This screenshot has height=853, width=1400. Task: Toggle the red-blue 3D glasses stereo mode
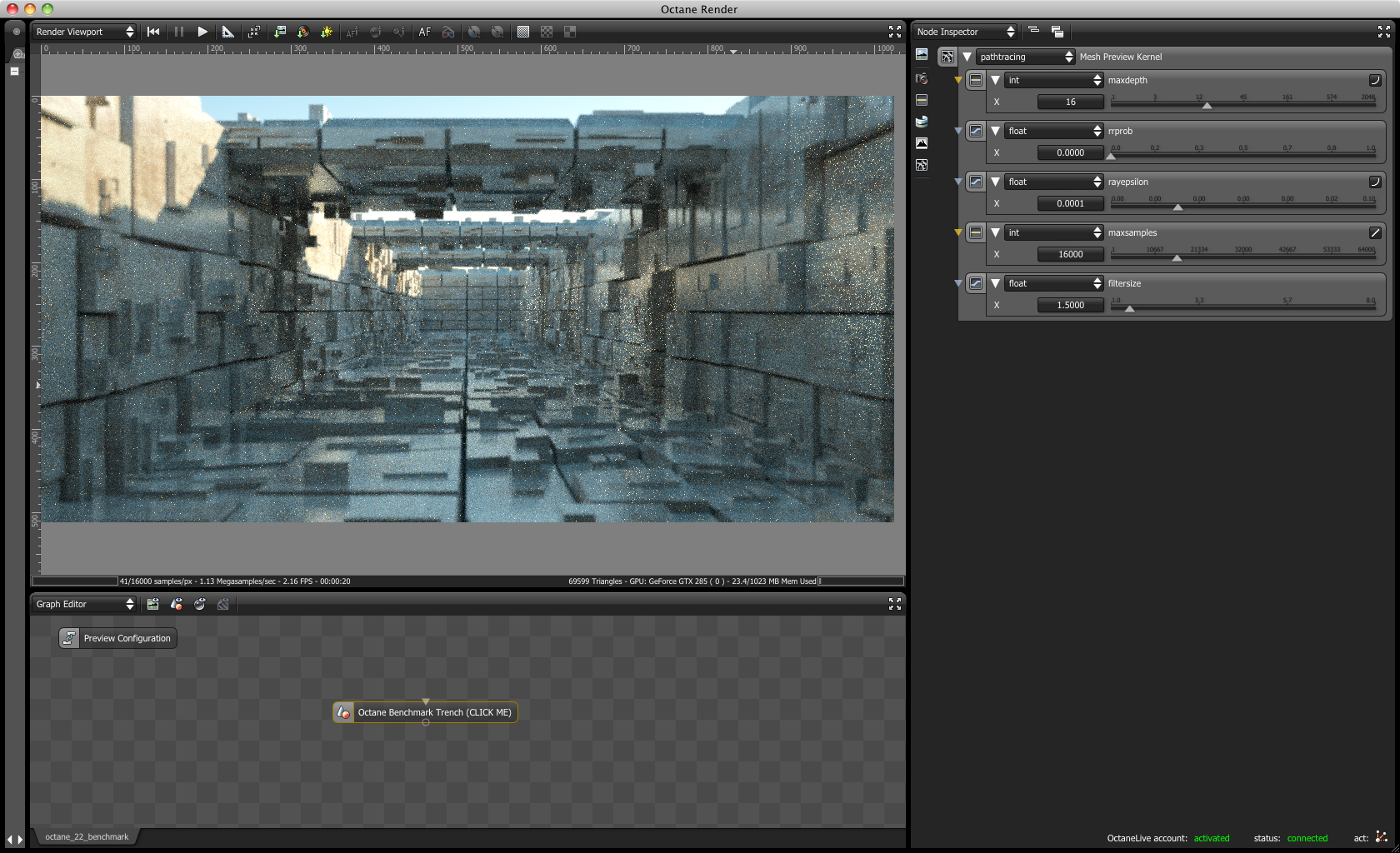click(448, 32)
